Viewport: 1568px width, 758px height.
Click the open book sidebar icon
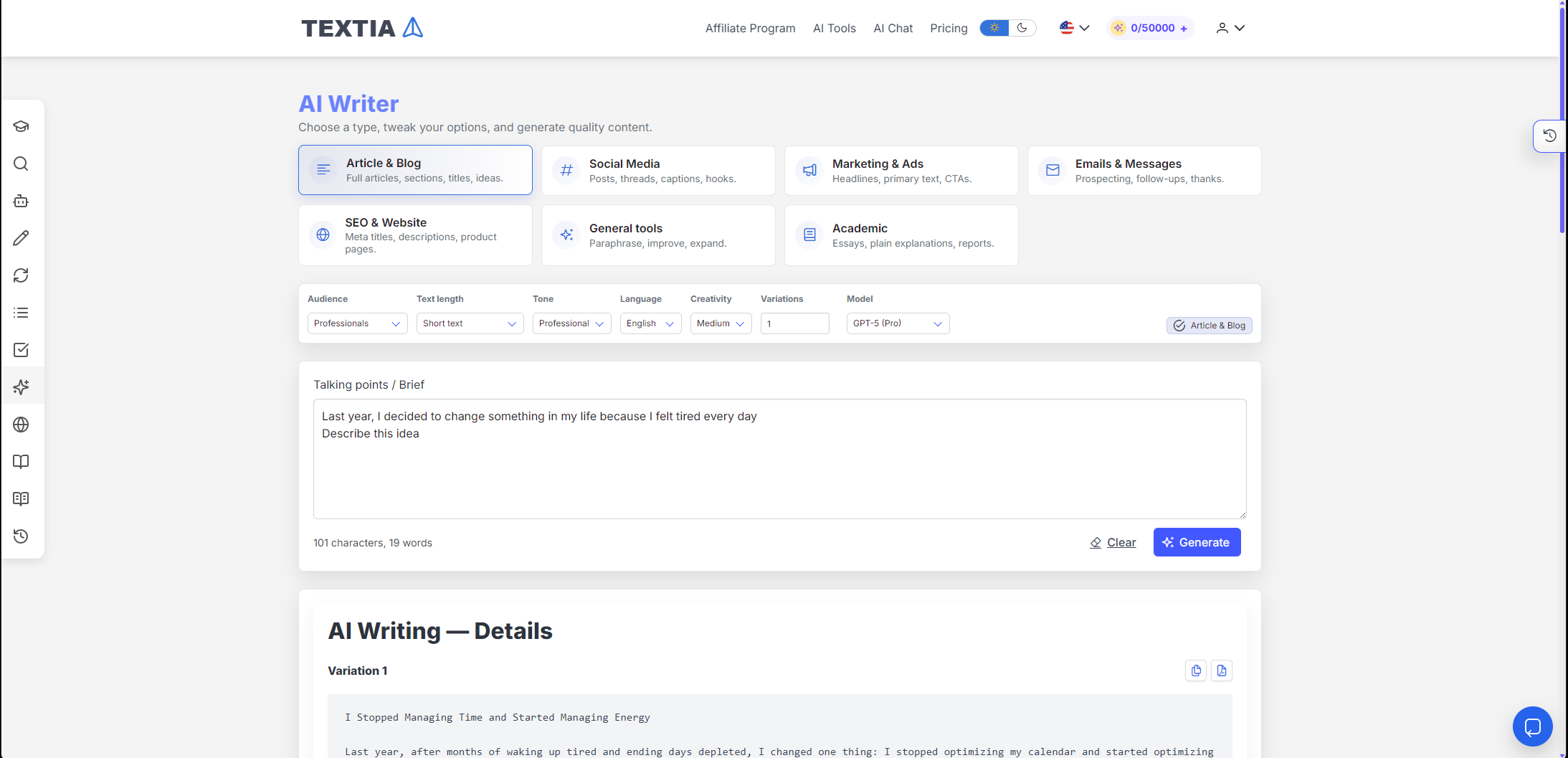pyautogui.click(x=21, y=462)
